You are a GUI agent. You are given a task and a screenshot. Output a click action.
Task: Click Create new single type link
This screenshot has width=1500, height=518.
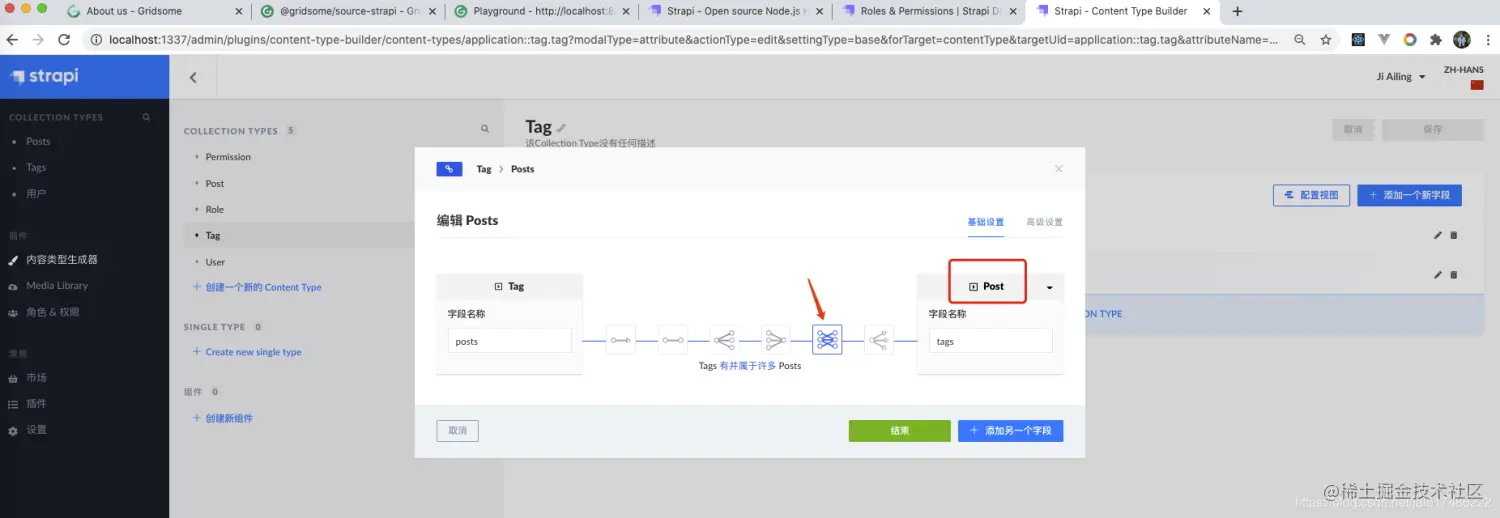(x=247, y=352)
